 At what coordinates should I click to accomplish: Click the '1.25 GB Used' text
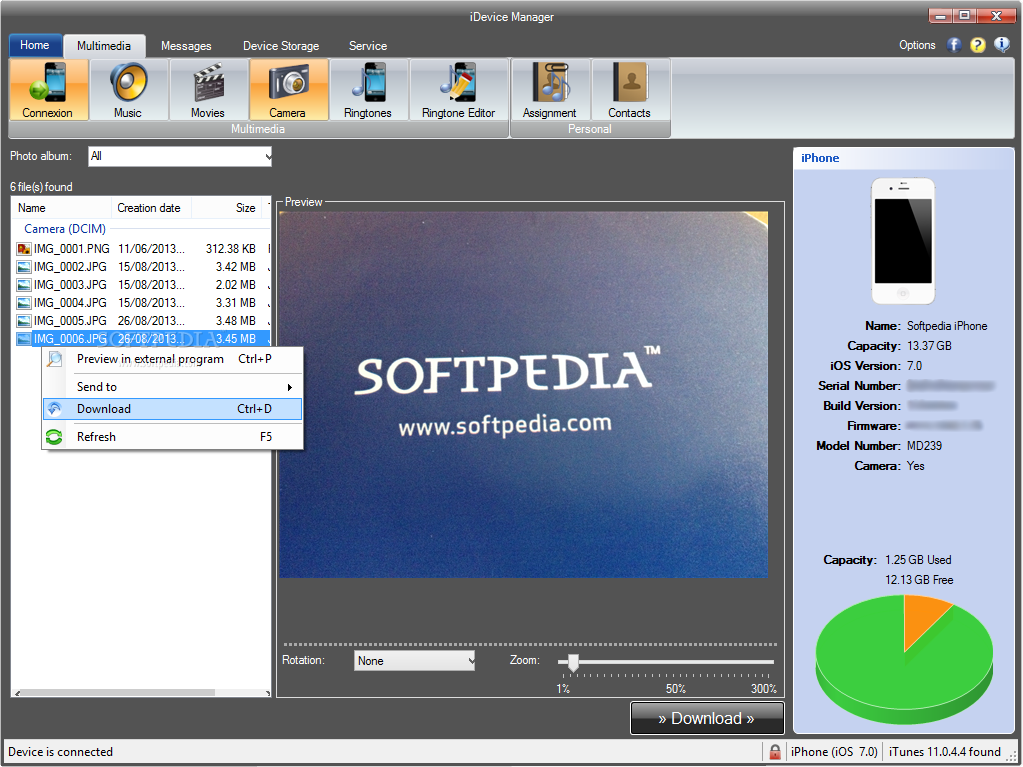click(x=918, y=560)
